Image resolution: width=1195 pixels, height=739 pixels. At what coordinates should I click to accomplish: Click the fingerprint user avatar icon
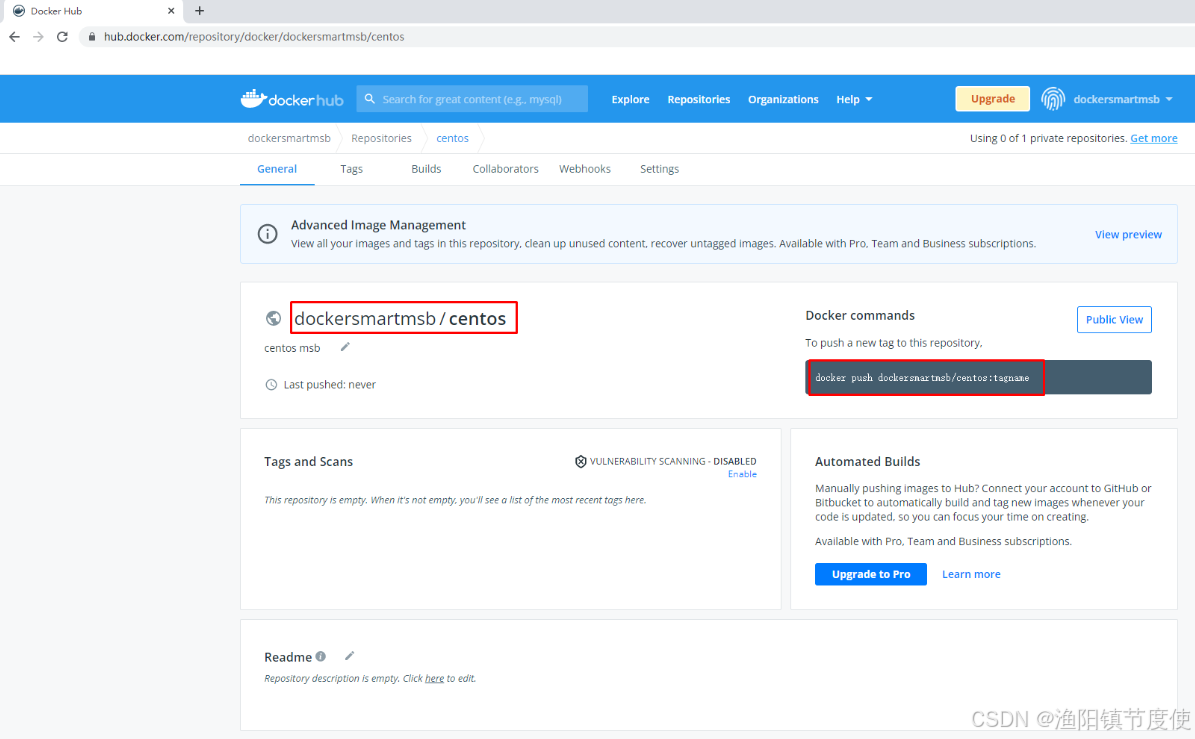1052,99
